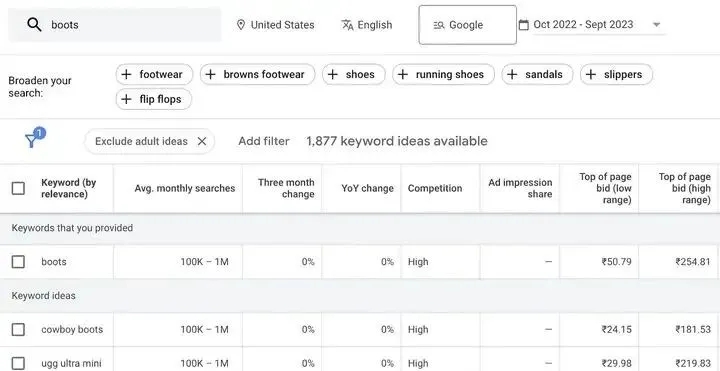The image size is (720, 371).
Task: Click the ₹24.15 low bid value
Action: pyautogui.click(x=617, y=329)
